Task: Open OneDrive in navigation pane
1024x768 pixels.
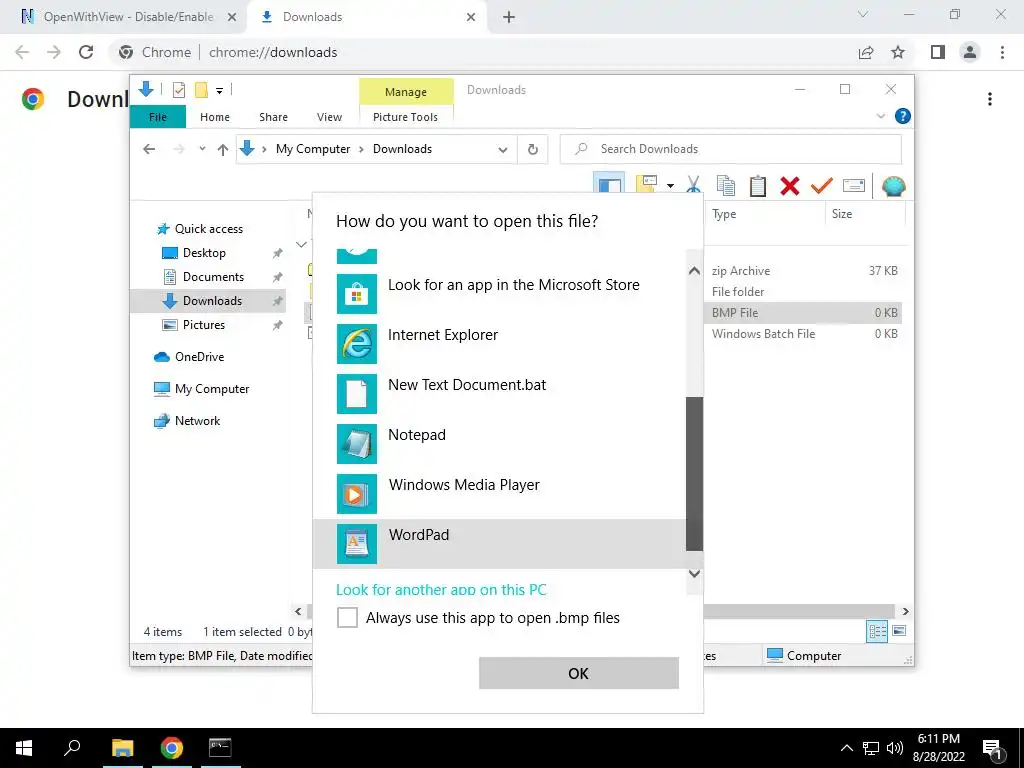Action: (199, 357)
